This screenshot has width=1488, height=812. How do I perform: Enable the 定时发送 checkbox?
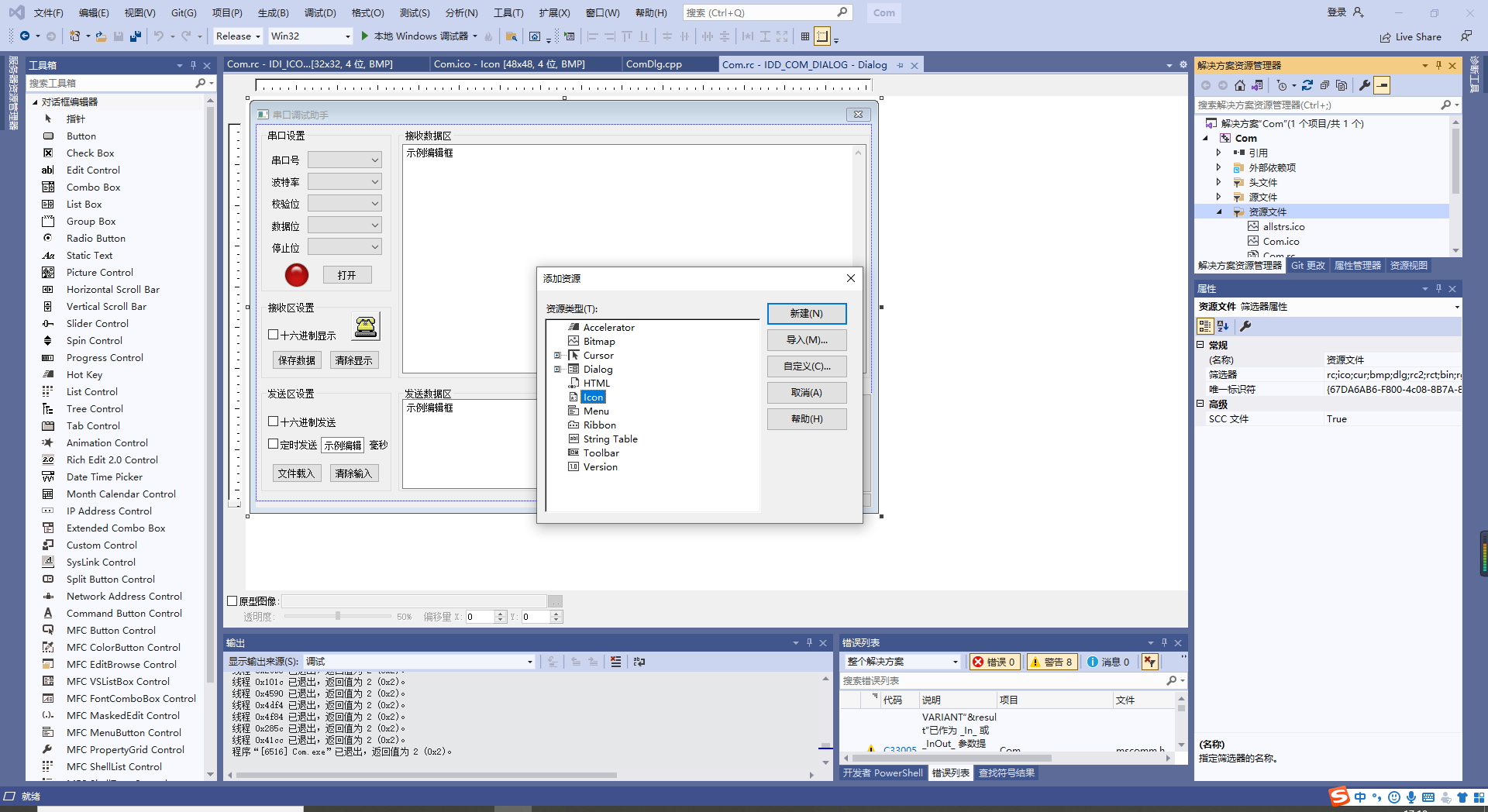(272, 445)
